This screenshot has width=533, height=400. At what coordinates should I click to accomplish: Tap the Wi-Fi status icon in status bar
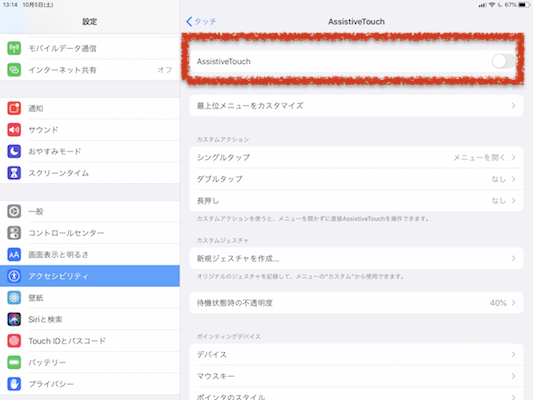coord(492,5)
